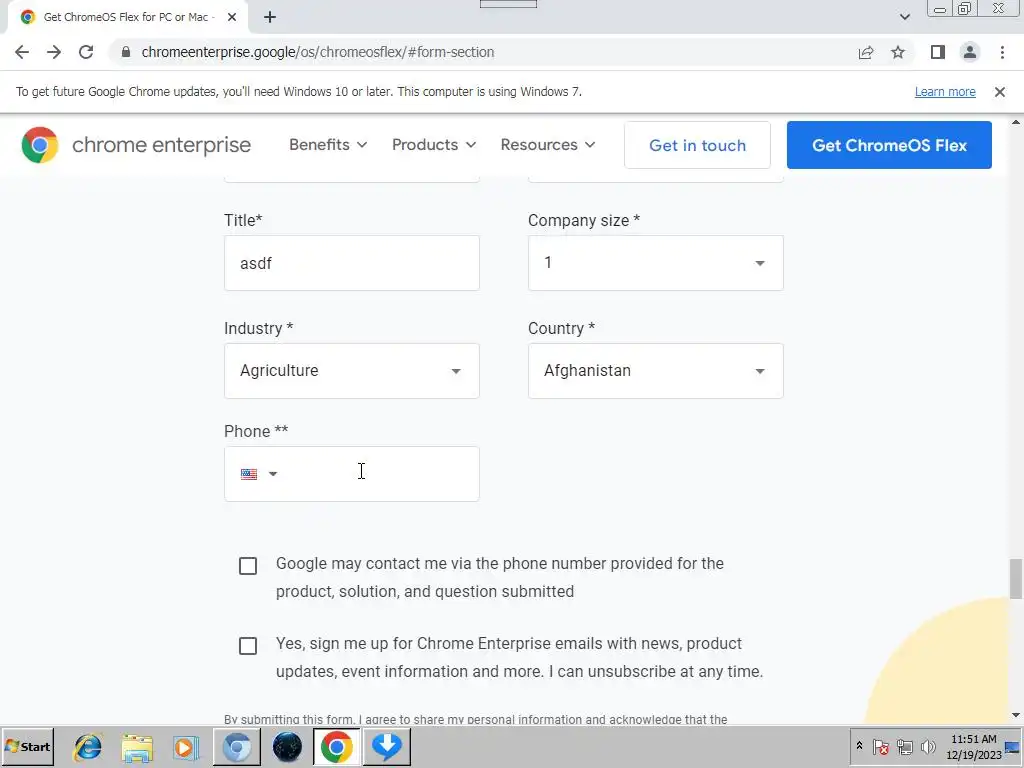
Task: Open Chrome's three-dot menu
Action: (1002, 52)
